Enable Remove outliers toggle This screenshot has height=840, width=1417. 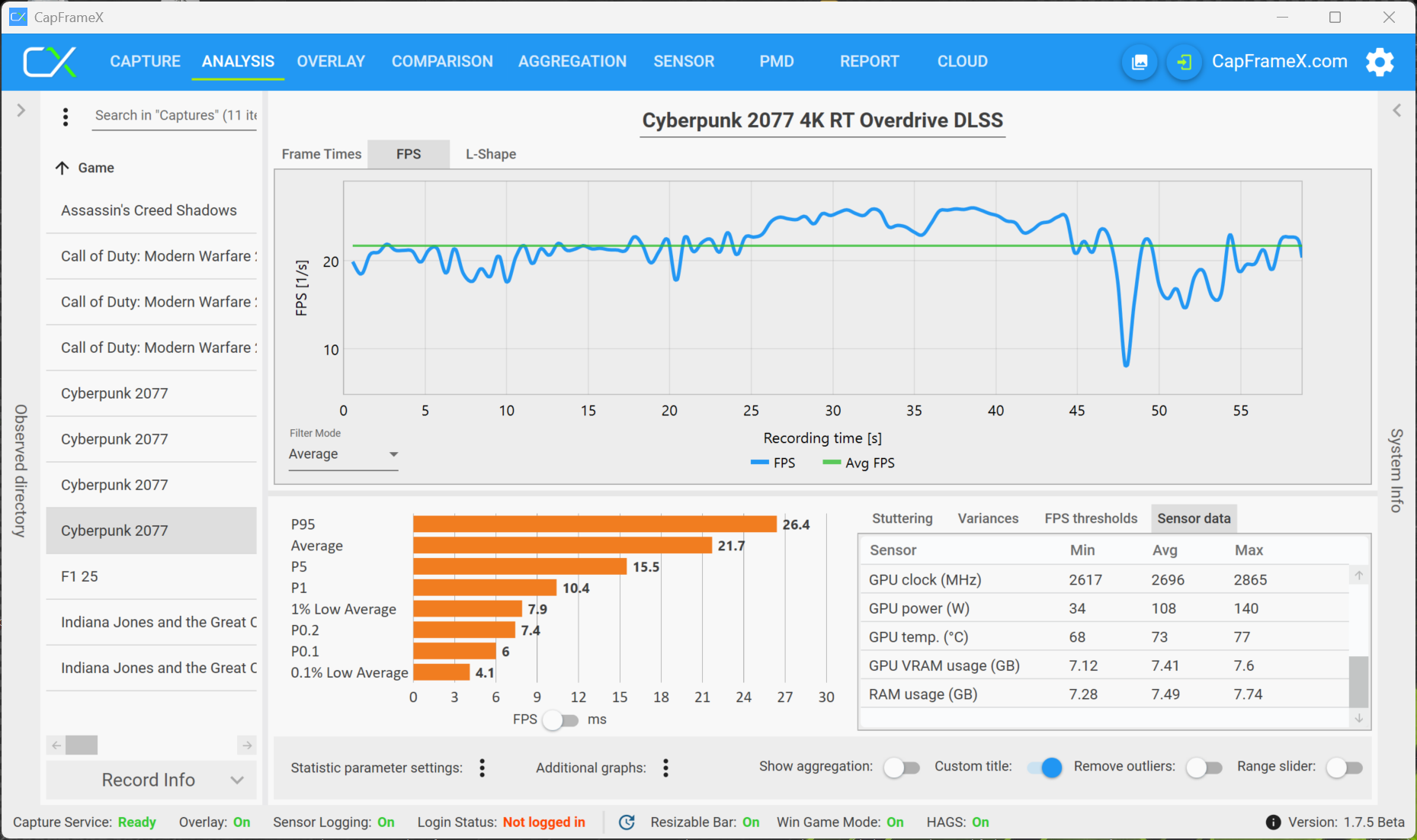pos(1204,768)
